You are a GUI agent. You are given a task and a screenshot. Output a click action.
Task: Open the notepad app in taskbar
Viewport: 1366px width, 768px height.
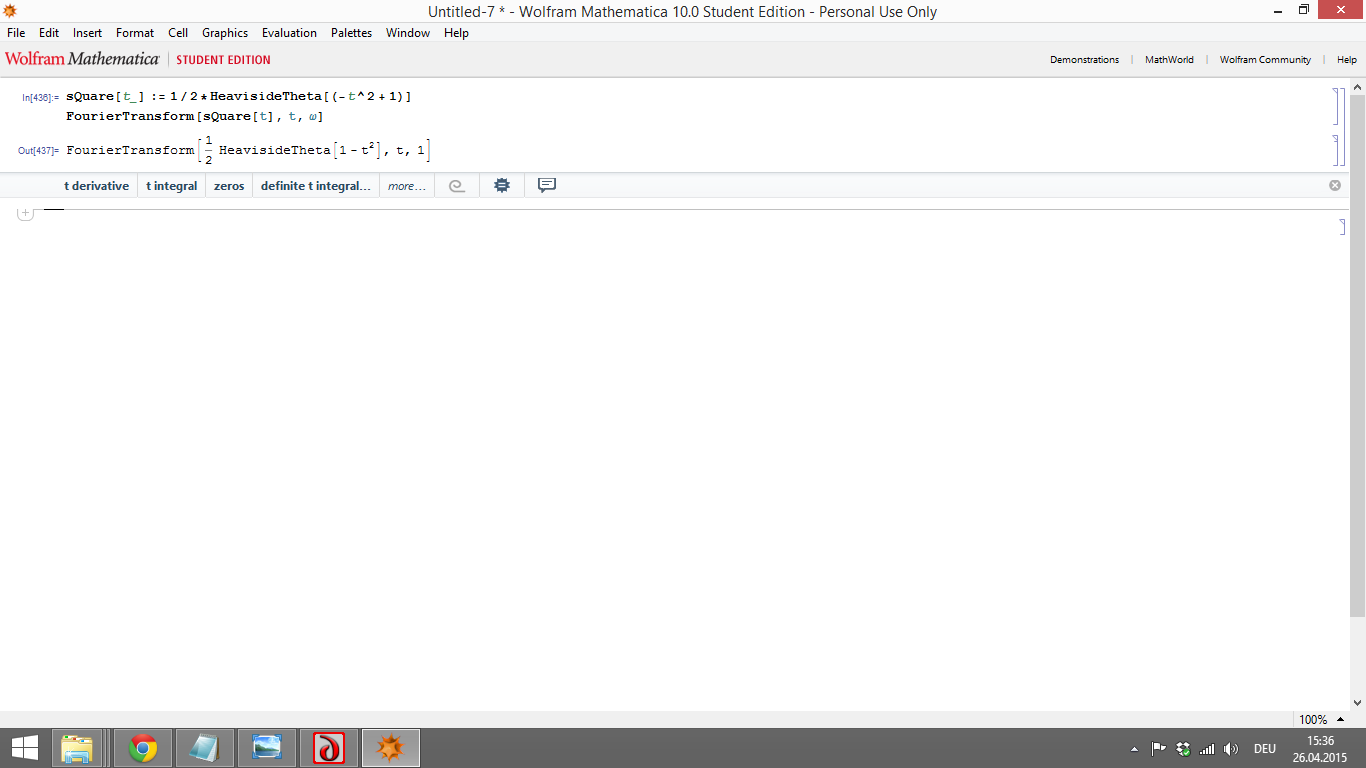(x=205, y=748)
